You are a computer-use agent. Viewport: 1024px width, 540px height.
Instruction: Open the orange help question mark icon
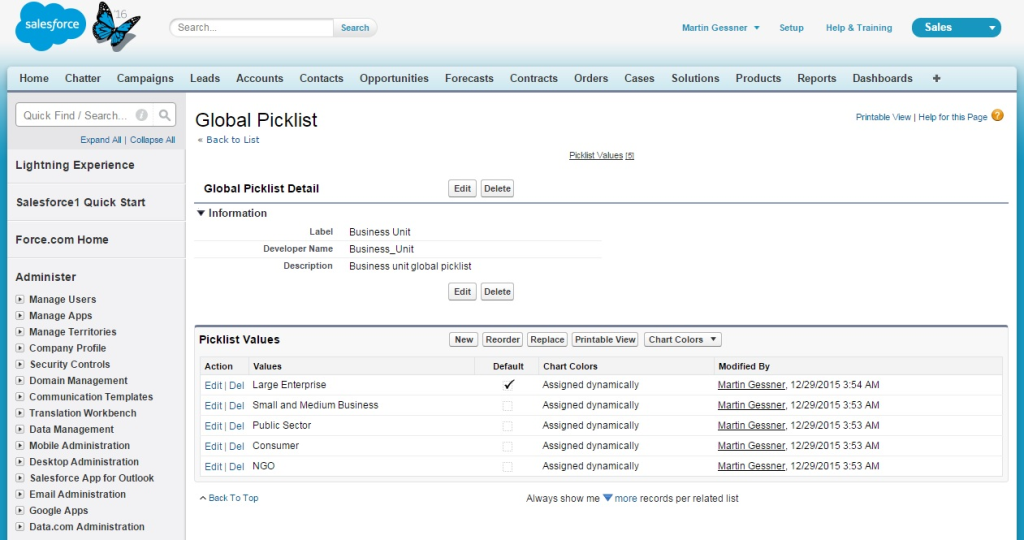pyautogui.click(x=997, y=117)
